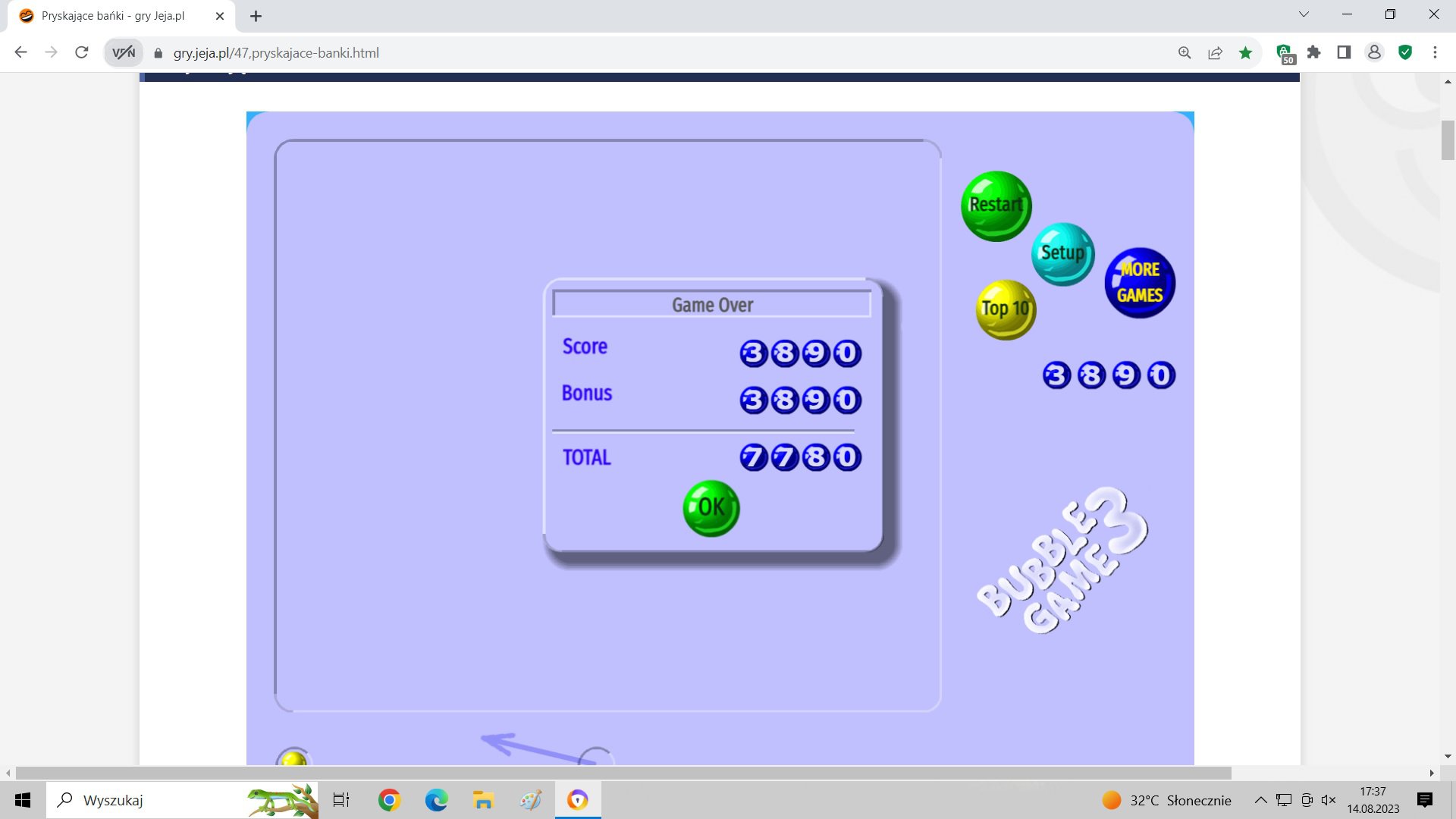Click side score counter 3890
The image size is (1456, 819).
pos(1109,375)
